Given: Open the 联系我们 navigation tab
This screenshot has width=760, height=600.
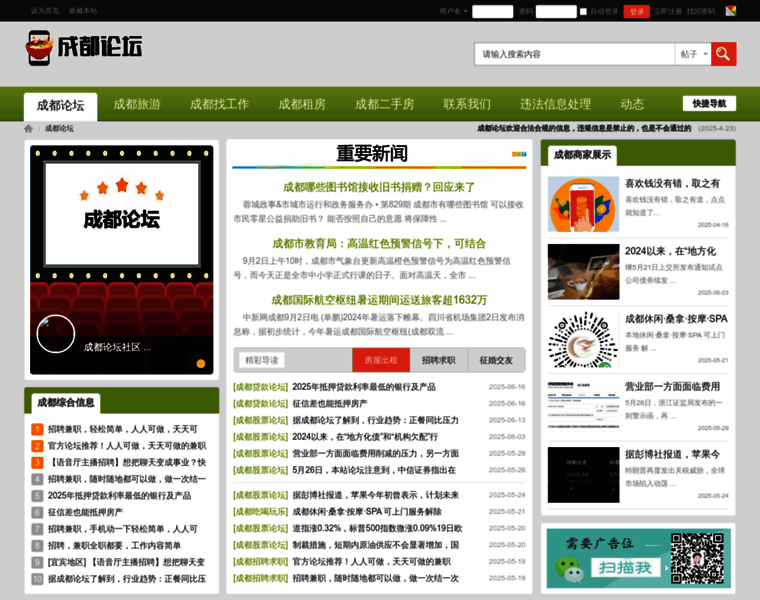Looking at the screenshot, I should (x=467, y=104).
